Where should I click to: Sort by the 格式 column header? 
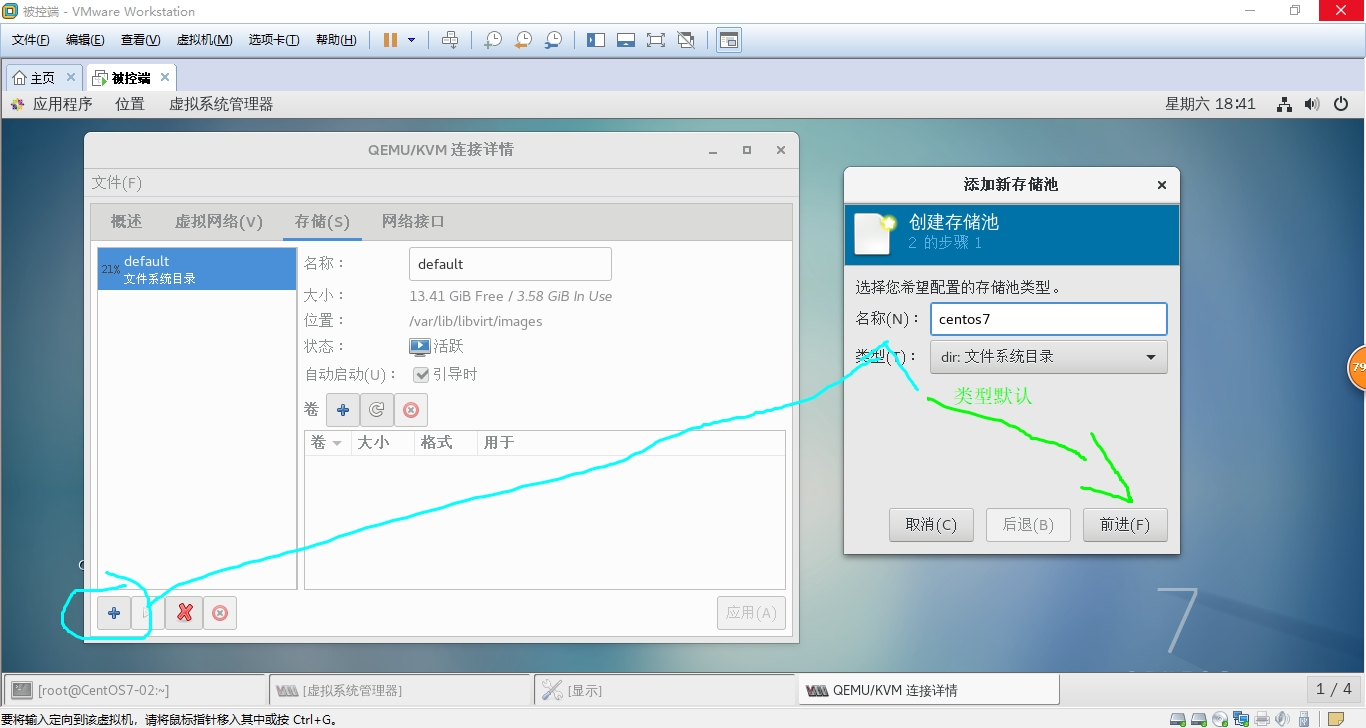[x=444, y=443]
